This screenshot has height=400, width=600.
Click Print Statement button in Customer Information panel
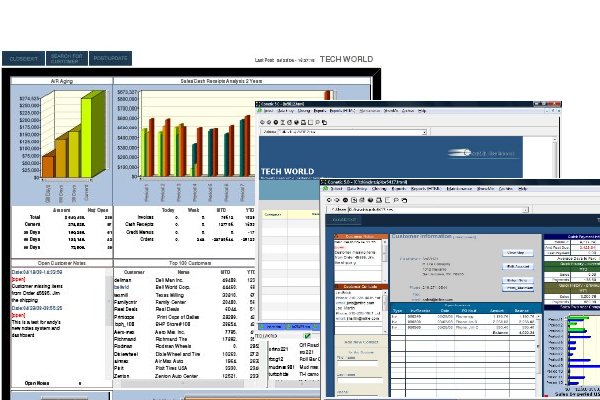click(517, 288)
